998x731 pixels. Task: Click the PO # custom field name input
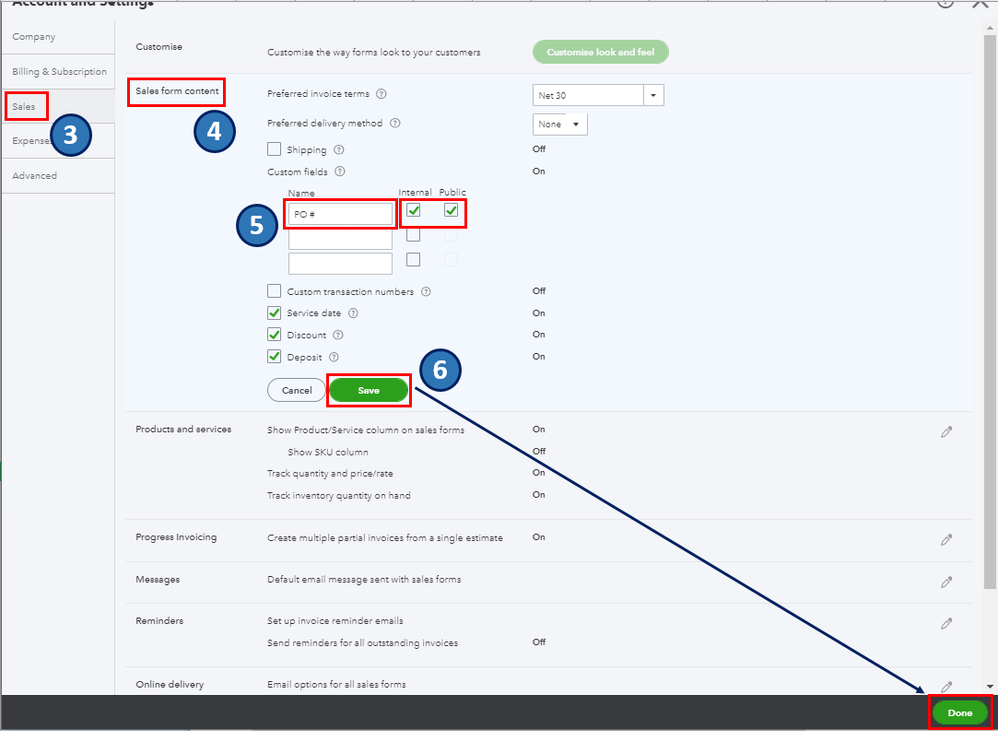coord(340,214)
